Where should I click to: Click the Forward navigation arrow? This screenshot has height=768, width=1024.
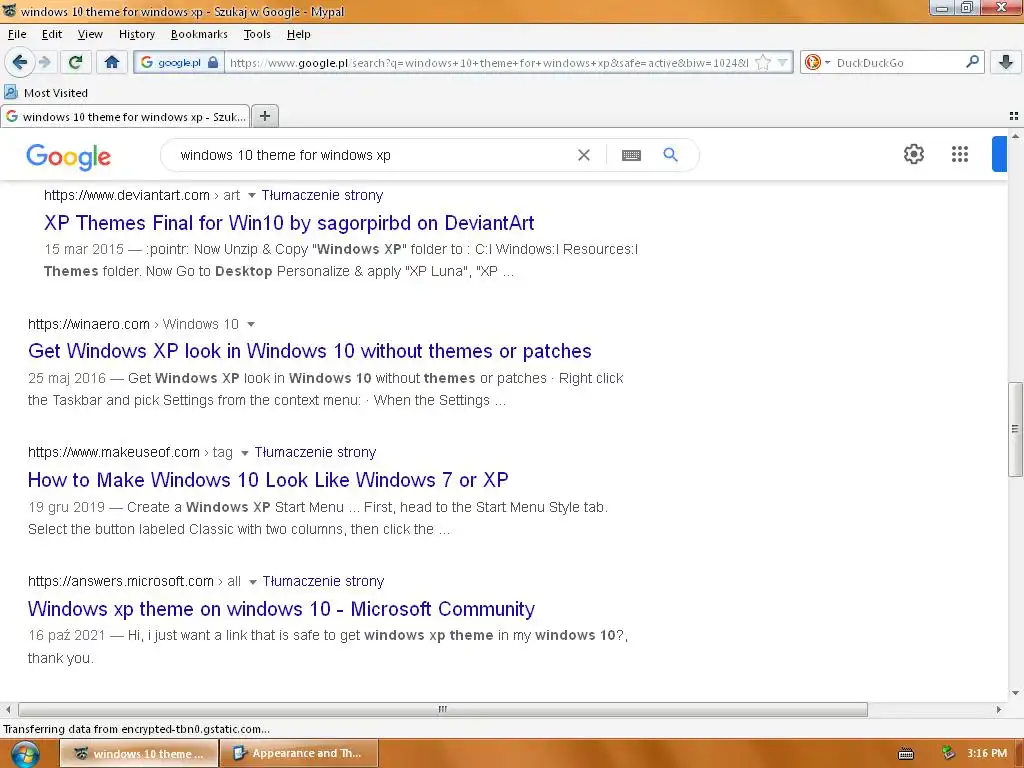45,63
